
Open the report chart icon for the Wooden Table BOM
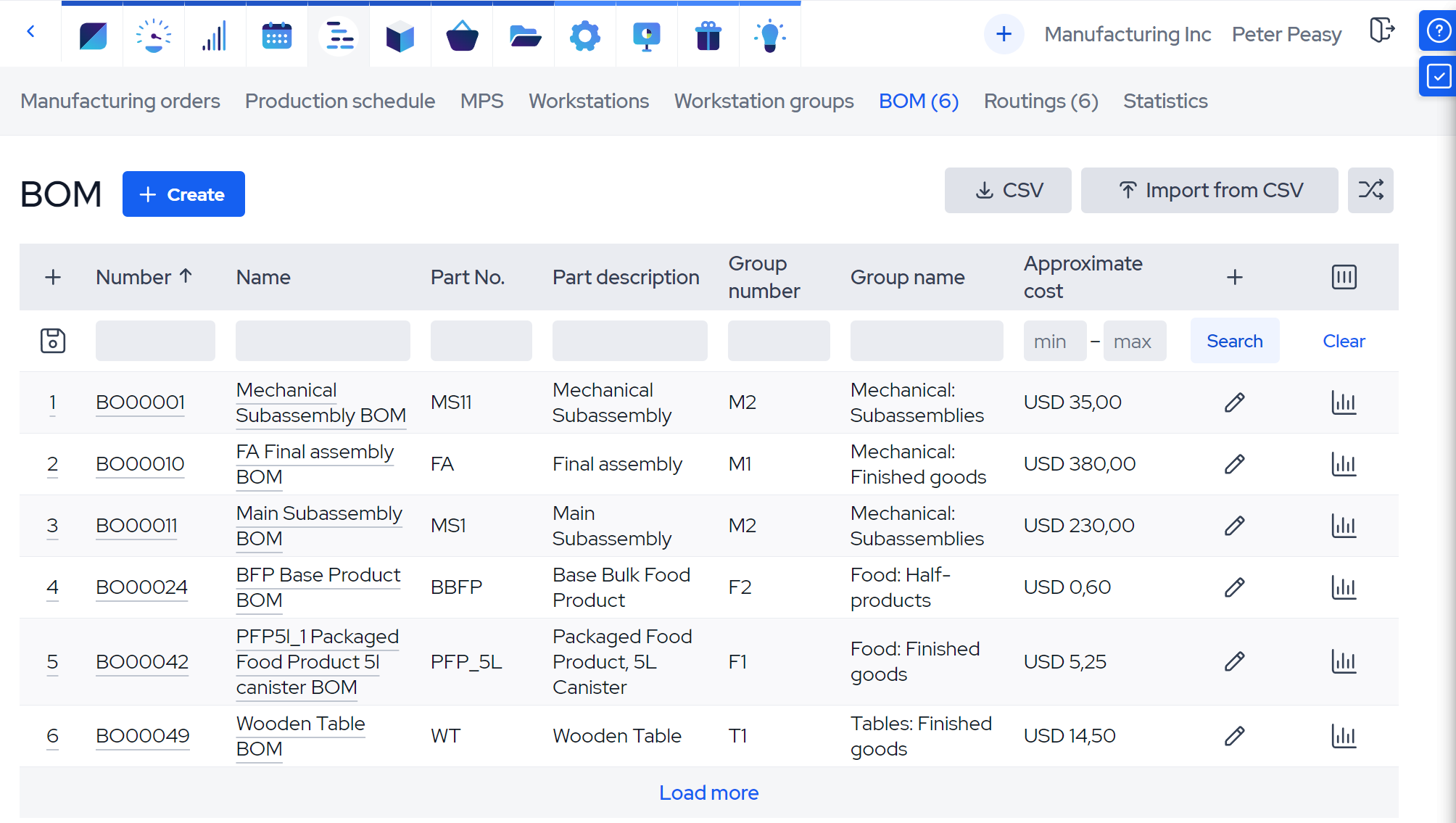(x=1343, y=736)
